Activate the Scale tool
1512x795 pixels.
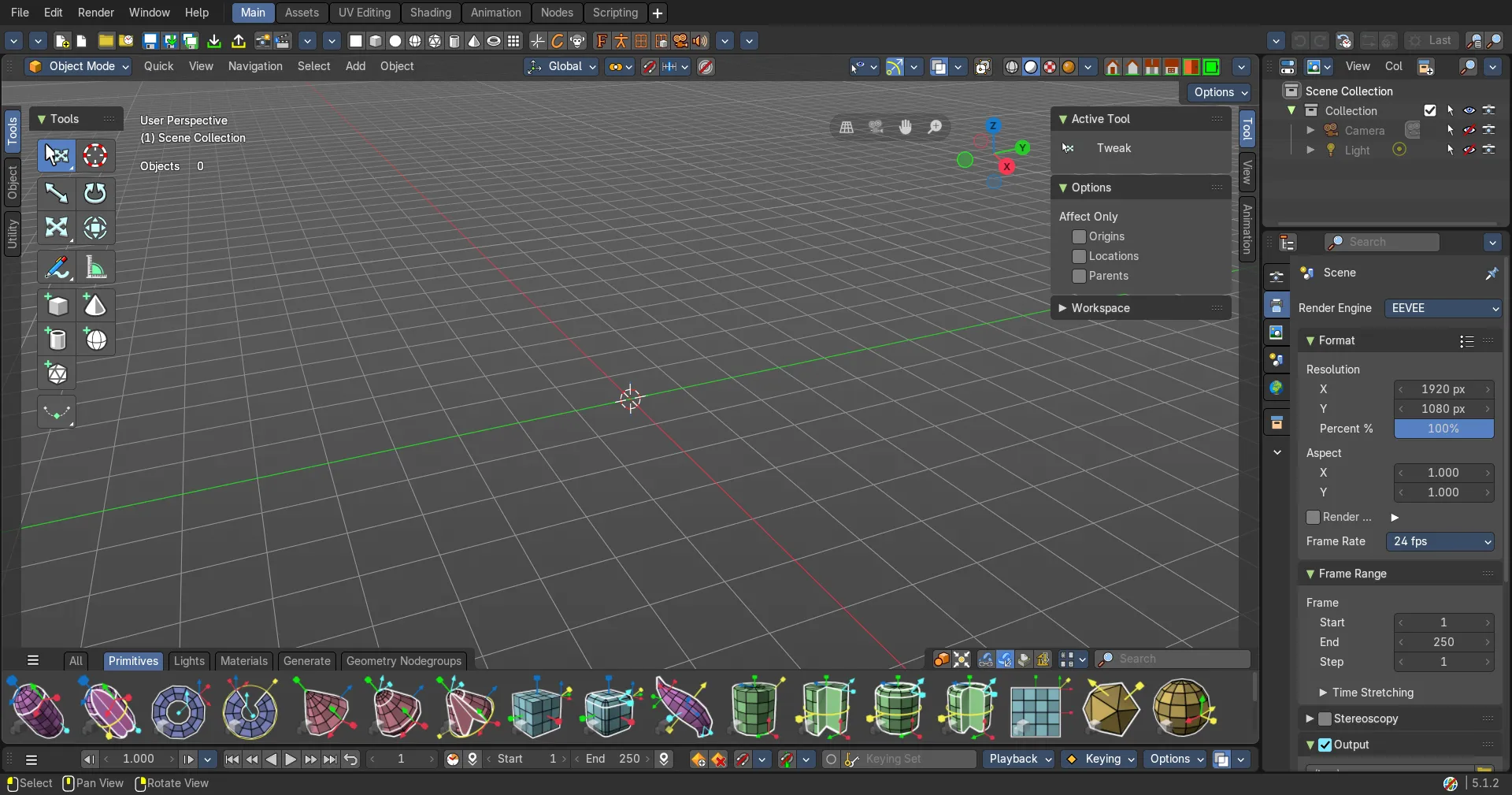point(57,228)
